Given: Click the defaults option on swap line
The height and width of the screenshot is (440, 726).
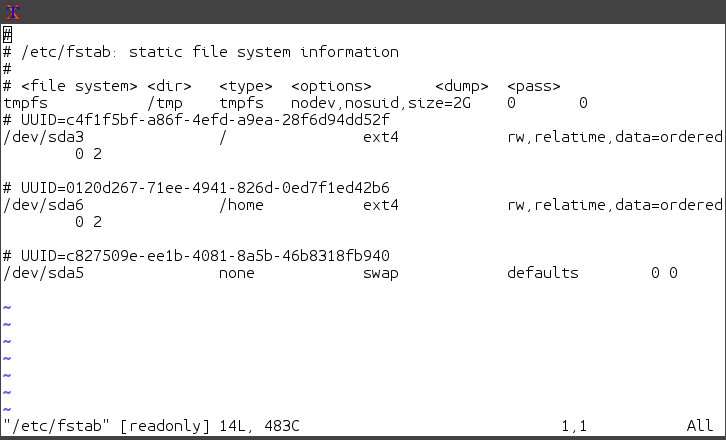Looking at the screenshot, I should click(543, 273).
